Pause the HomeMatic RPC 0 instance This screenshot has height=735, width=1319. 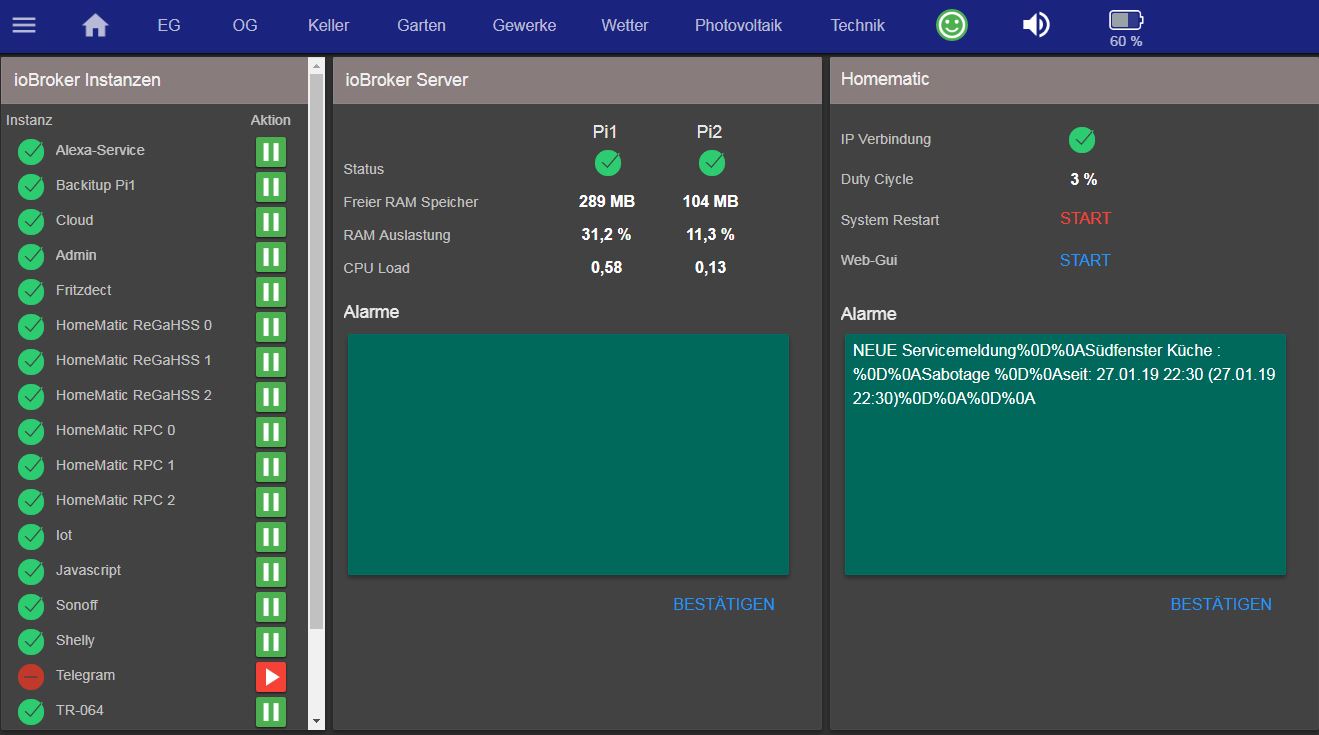(x=271, y=432)
